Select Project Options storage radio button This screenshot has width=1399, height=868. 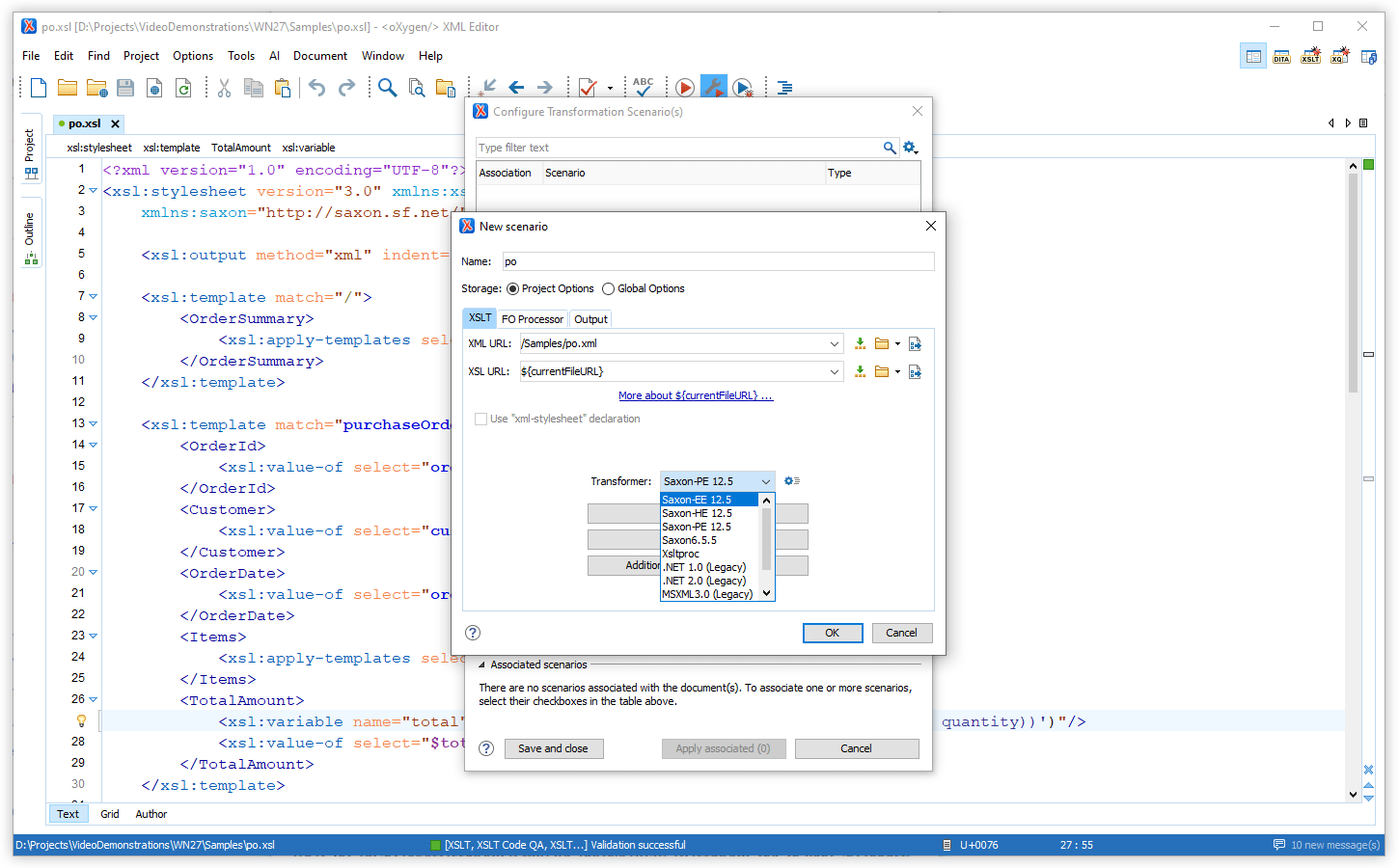click(512, 288)
